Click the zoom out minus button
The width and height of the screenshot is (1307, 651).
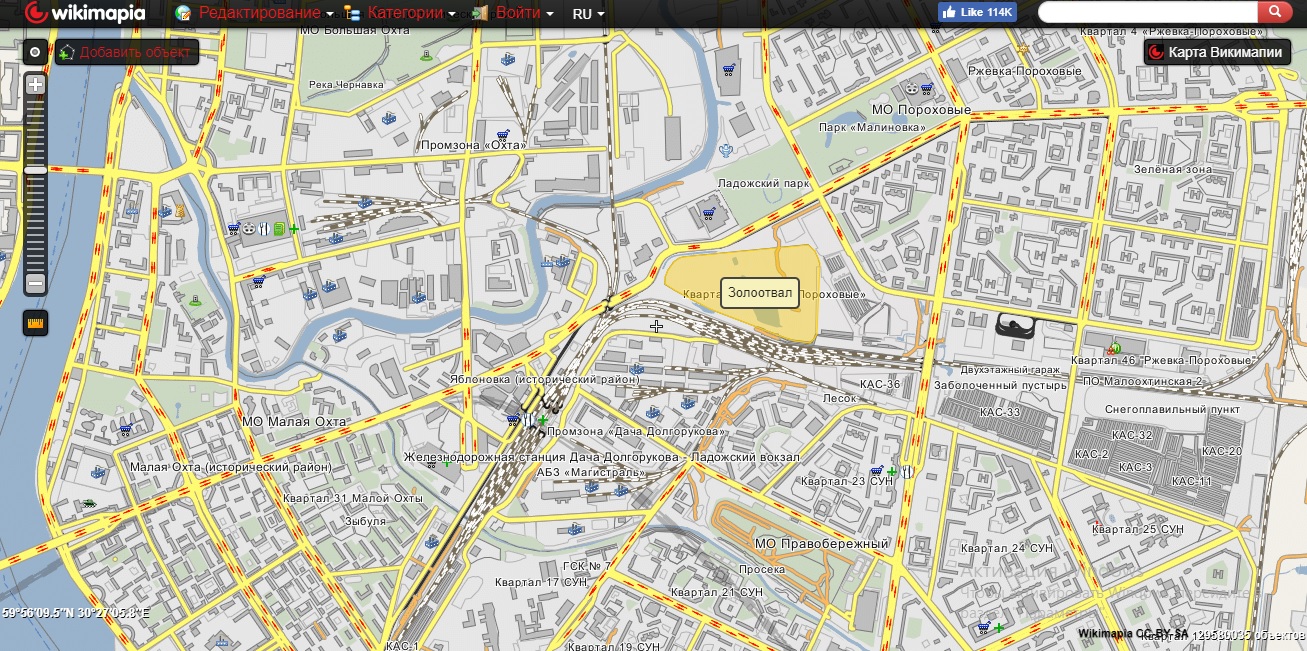click(x=35, y=283)
